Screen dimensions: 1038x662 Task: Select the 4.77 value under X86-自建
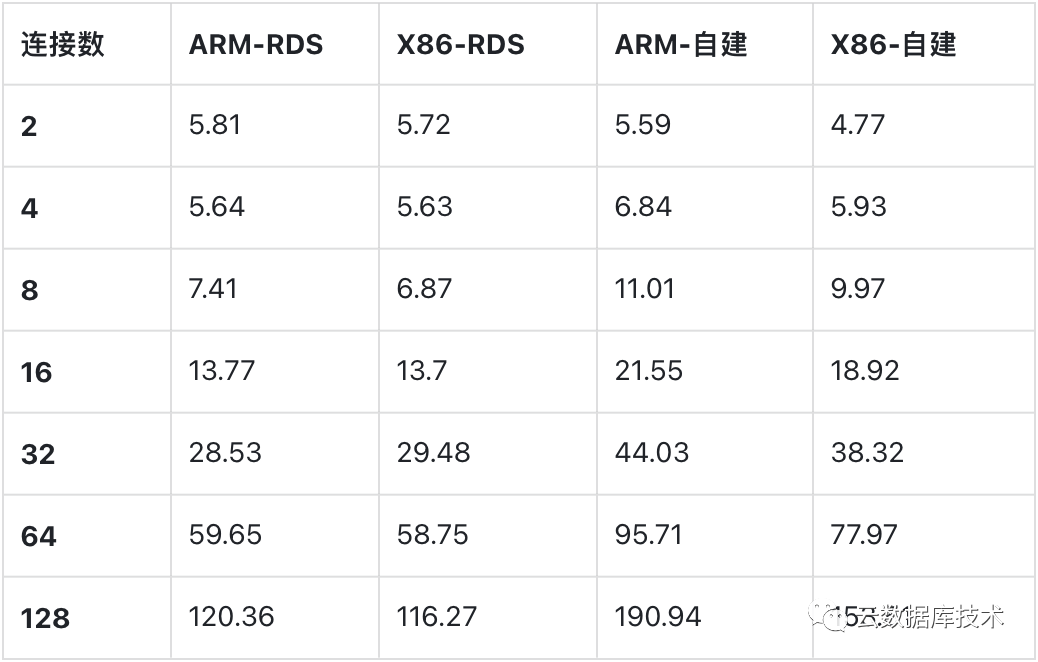857,125
